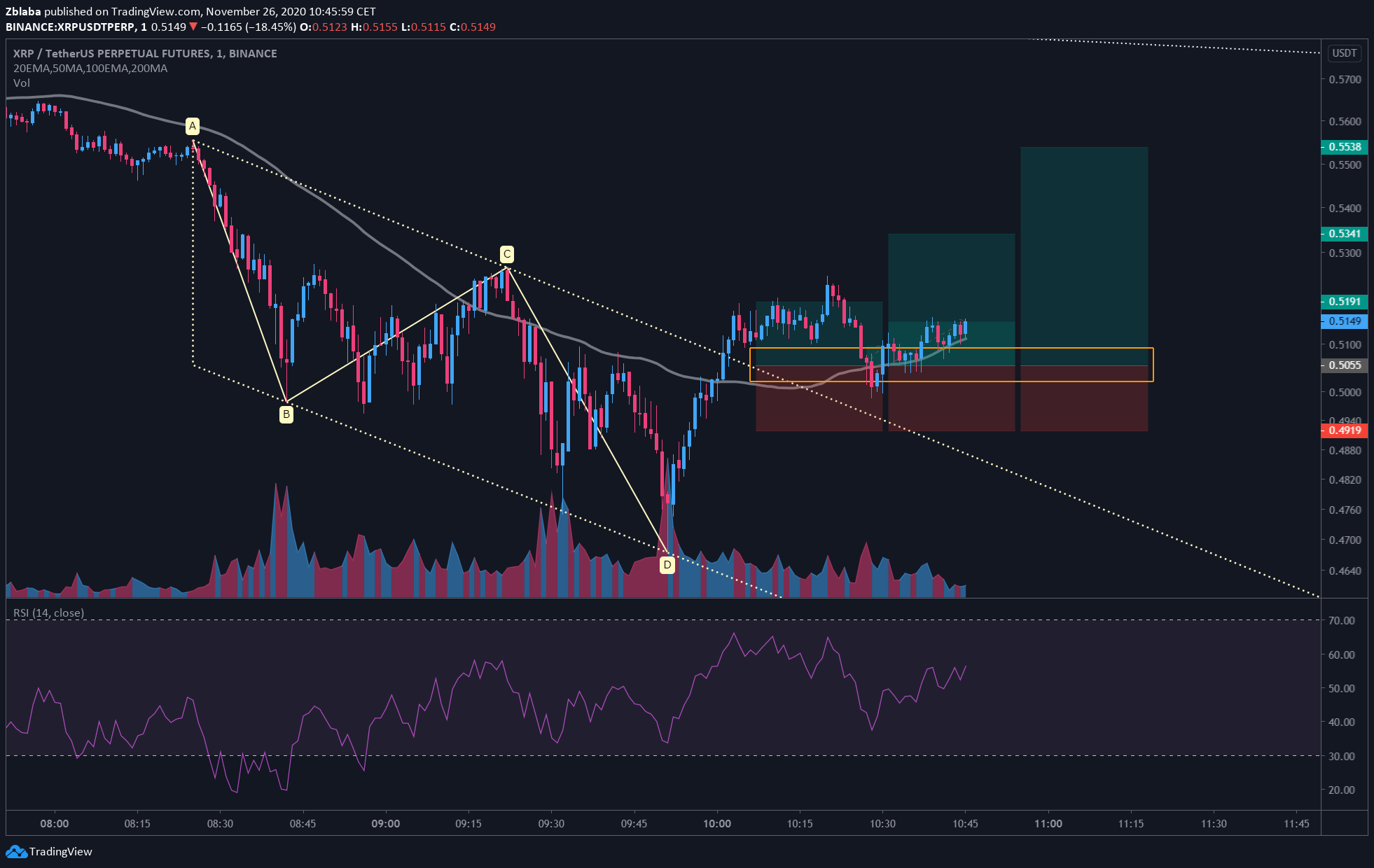Click the 0.5700 price axis label
1374x868 pixels.
(x=1345, y=80)
